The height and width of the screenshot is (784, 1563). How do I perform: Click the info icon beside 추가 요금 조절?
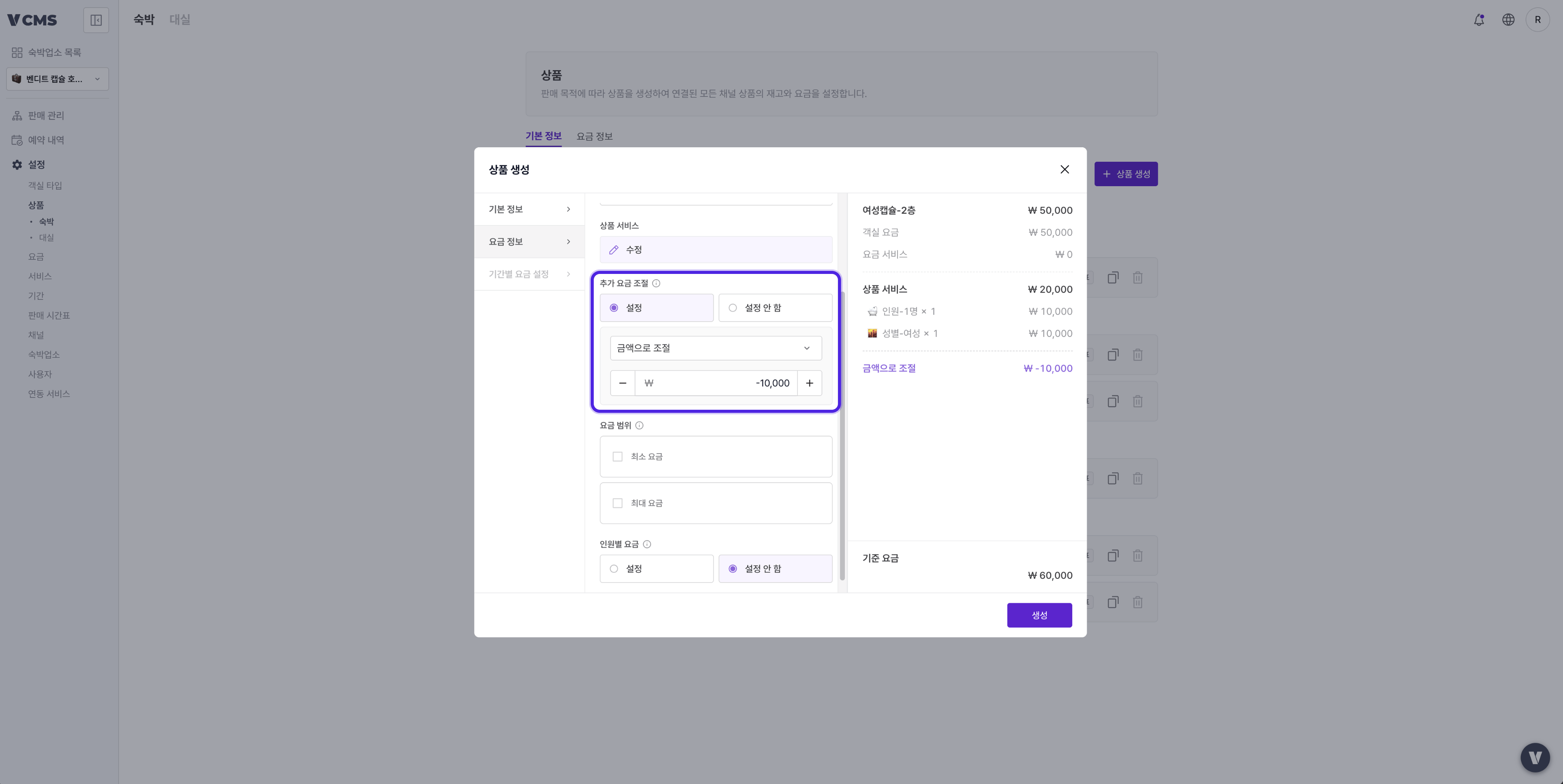click(x=656, y=283)
